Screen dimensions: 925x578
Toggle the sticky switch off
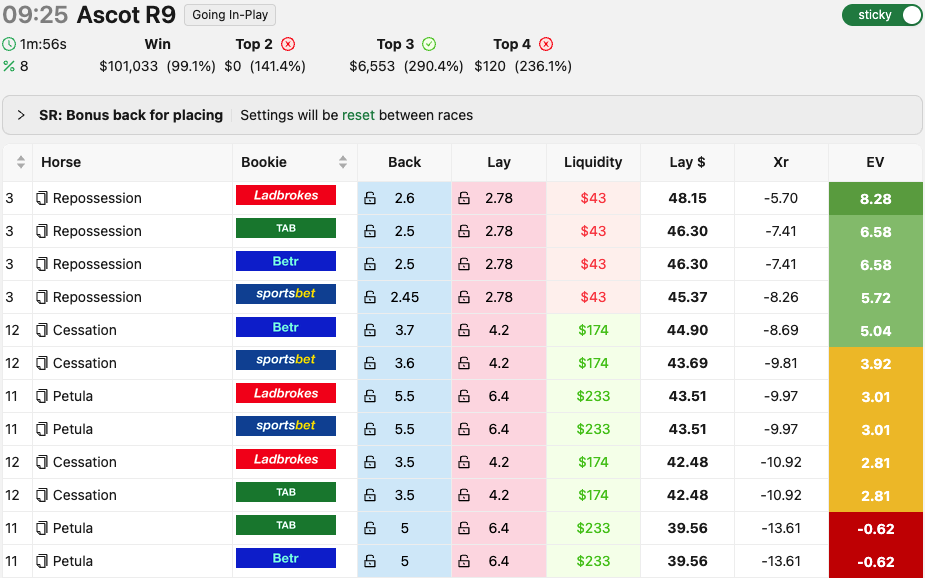point(882,15)
